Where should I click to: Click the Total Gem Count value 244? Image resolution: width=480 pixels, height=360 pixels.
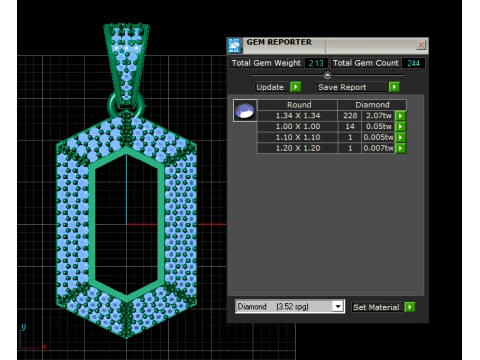[x=413, y=63]
